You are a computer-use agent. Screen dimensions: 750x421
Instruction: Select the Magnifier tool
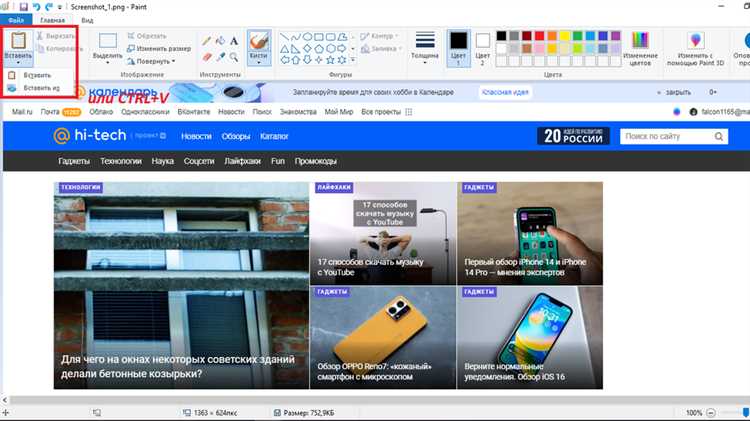pos(233,57)
